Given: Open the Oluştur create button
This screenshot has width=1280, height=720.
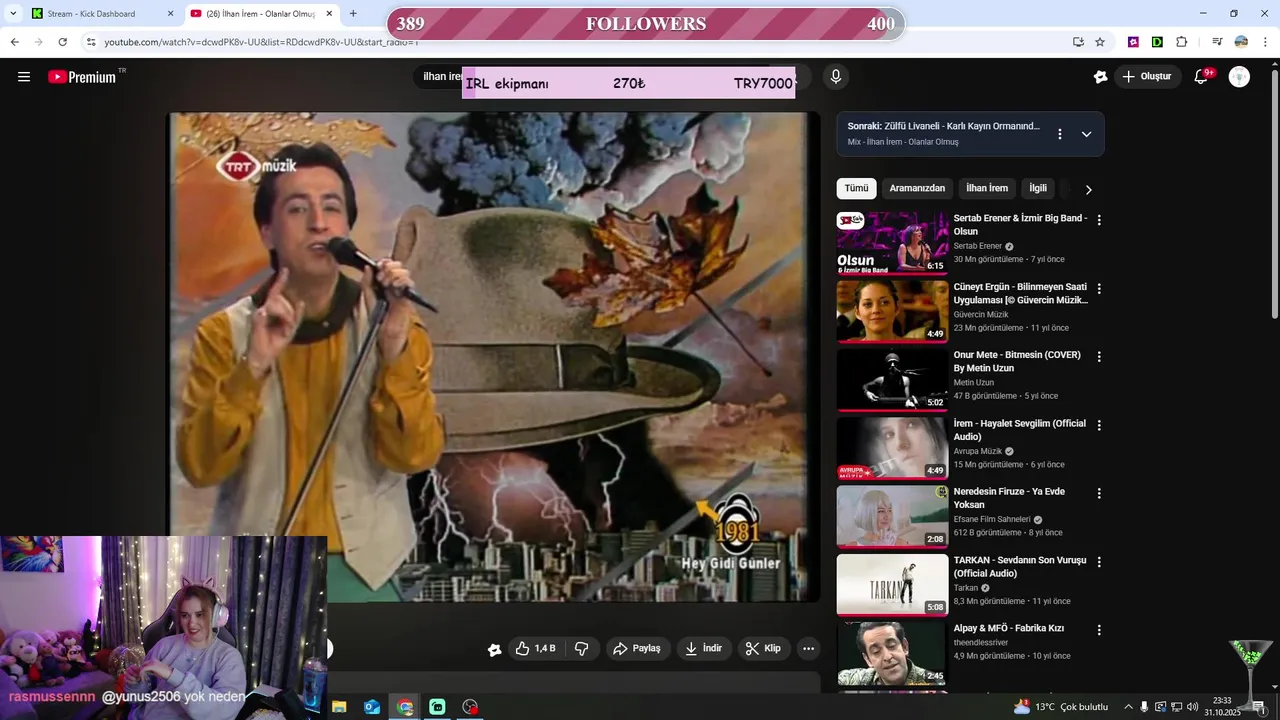Looking at the screenshot, I should pos(1148,77).
